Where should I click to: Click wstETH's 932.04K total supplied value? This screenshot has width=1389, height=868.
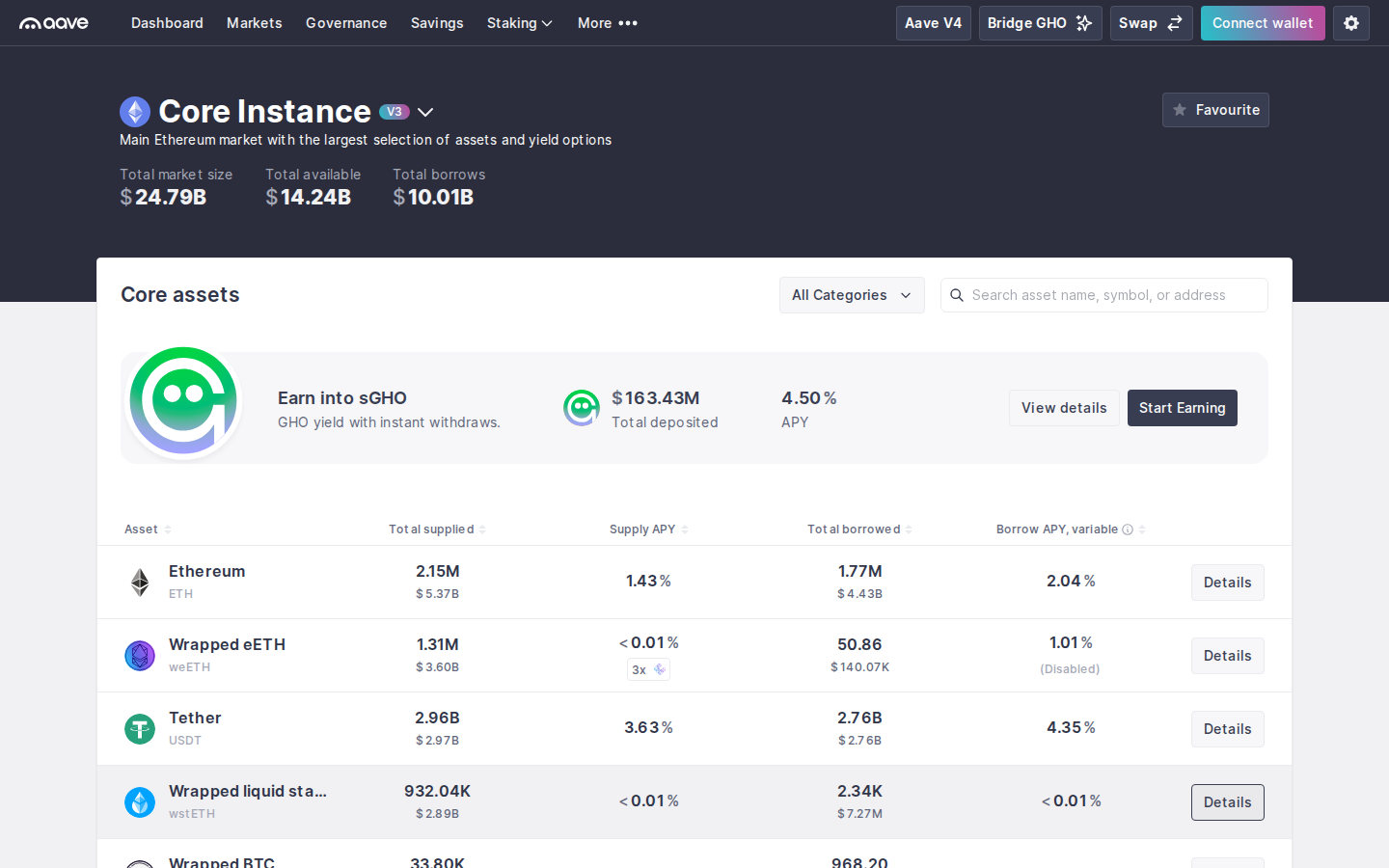point(438,791)
